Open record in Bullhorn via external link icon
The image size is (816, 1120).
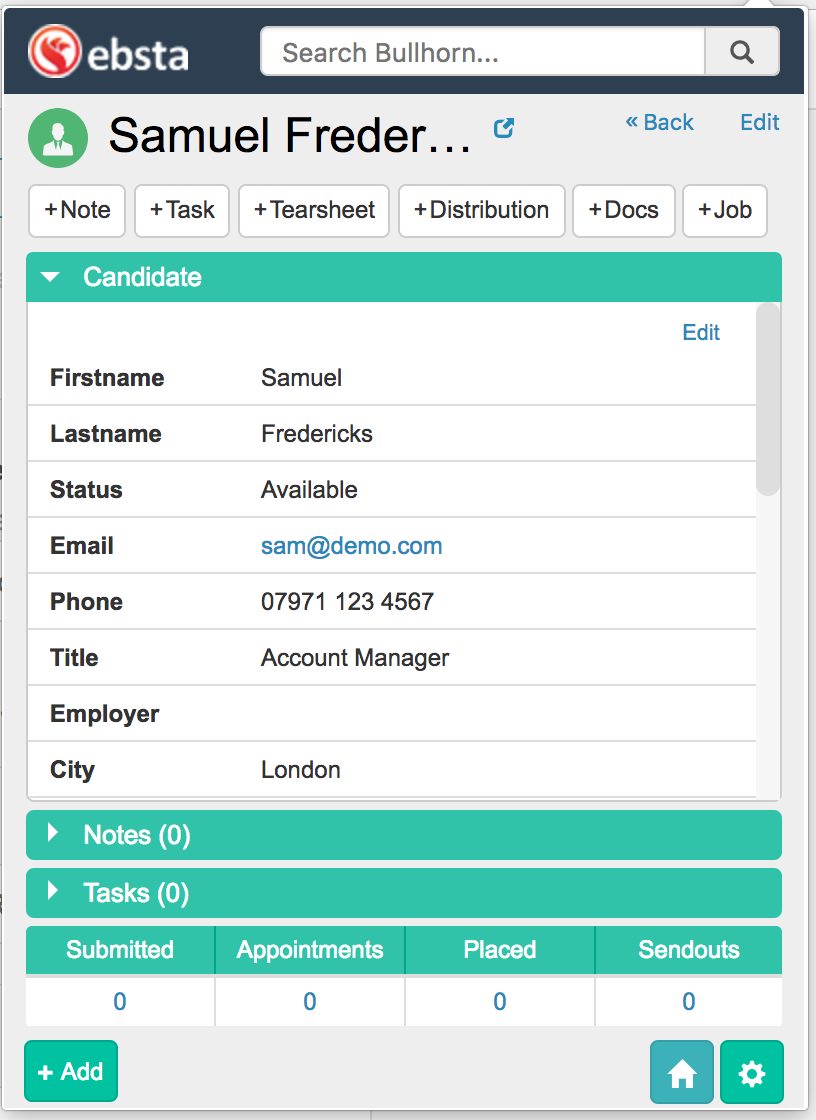pos(505,128)
